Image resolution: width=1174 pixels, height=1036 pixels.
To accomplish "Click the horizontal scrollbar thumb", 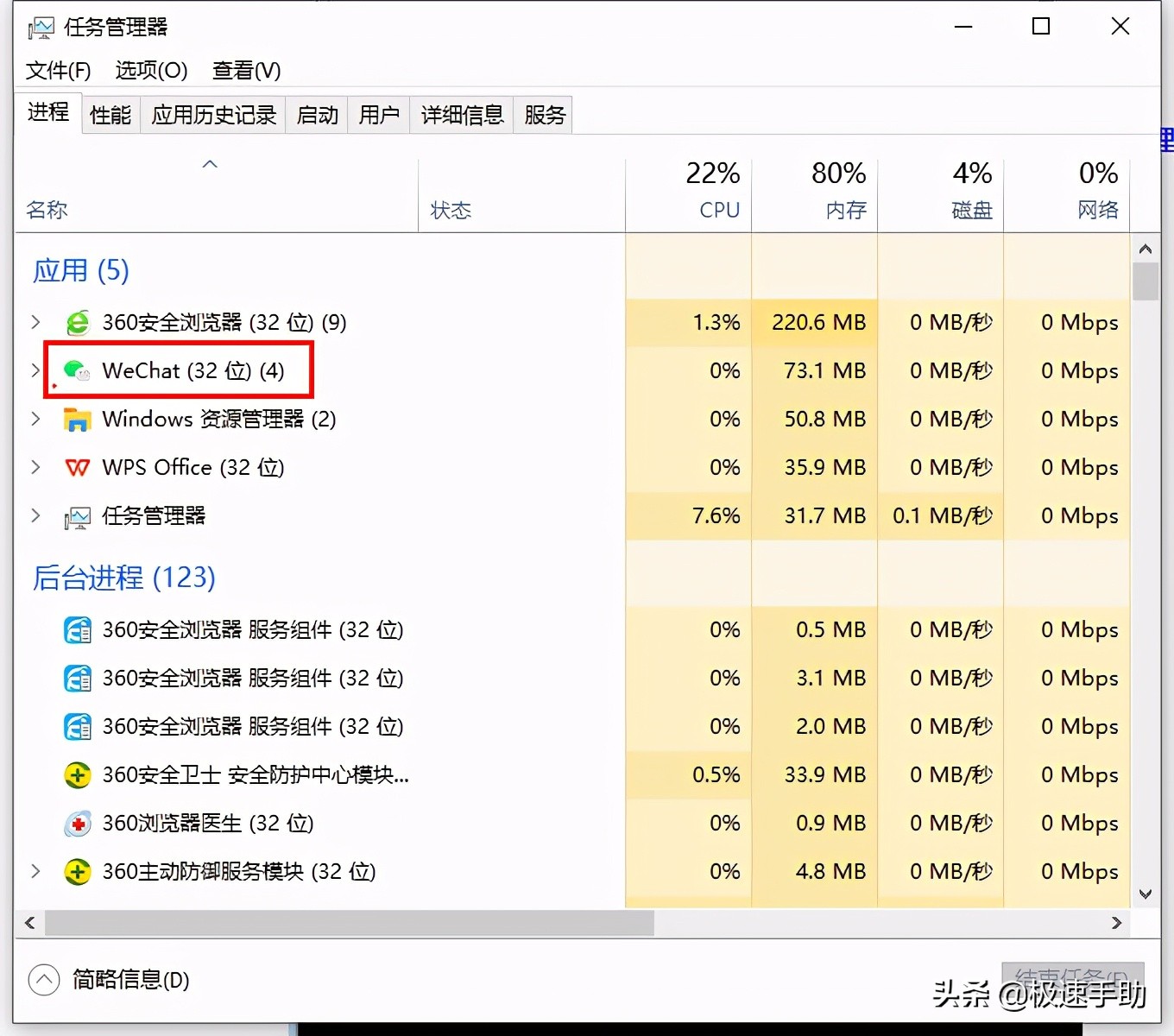I will [350, 923].
